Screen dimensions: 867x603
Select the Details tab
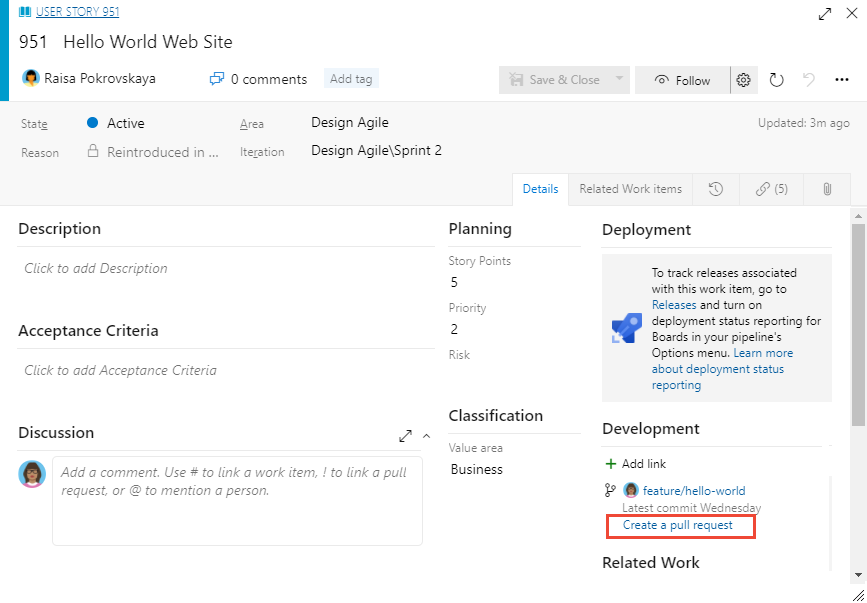[540, 189]
